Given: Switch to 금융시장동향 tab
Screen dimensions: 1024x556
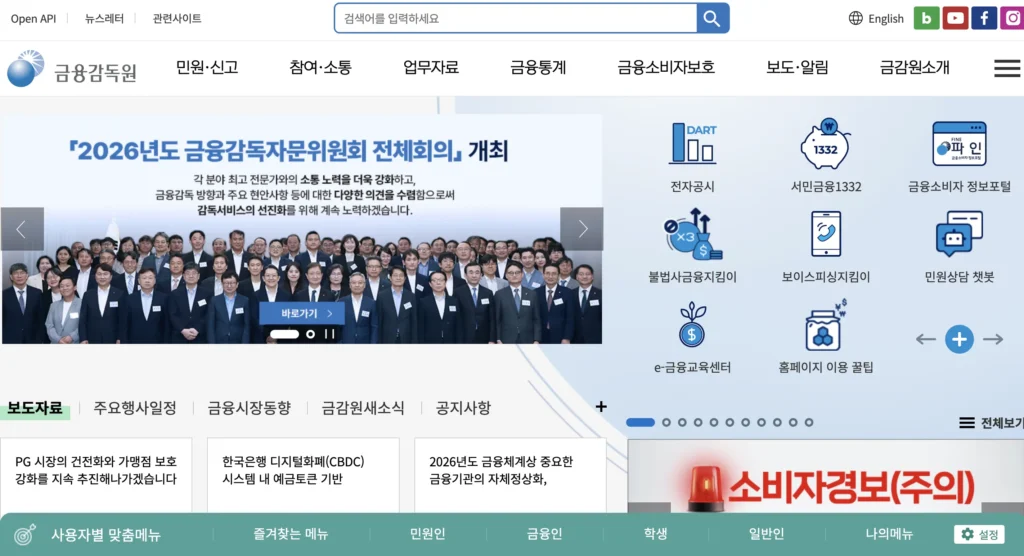Looking at the screenshot, I should pyautogui.click(x=249, y=408).
